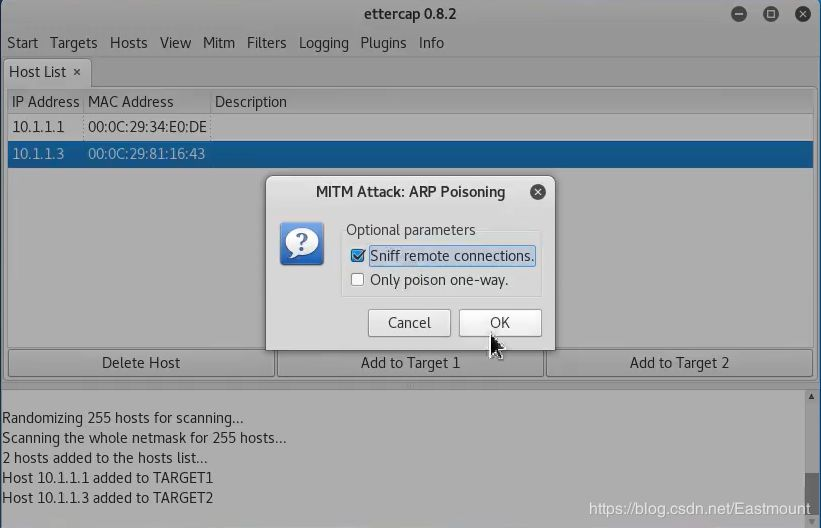Open the Hosts menu
The image size is (821, 528).
(129, 43)
